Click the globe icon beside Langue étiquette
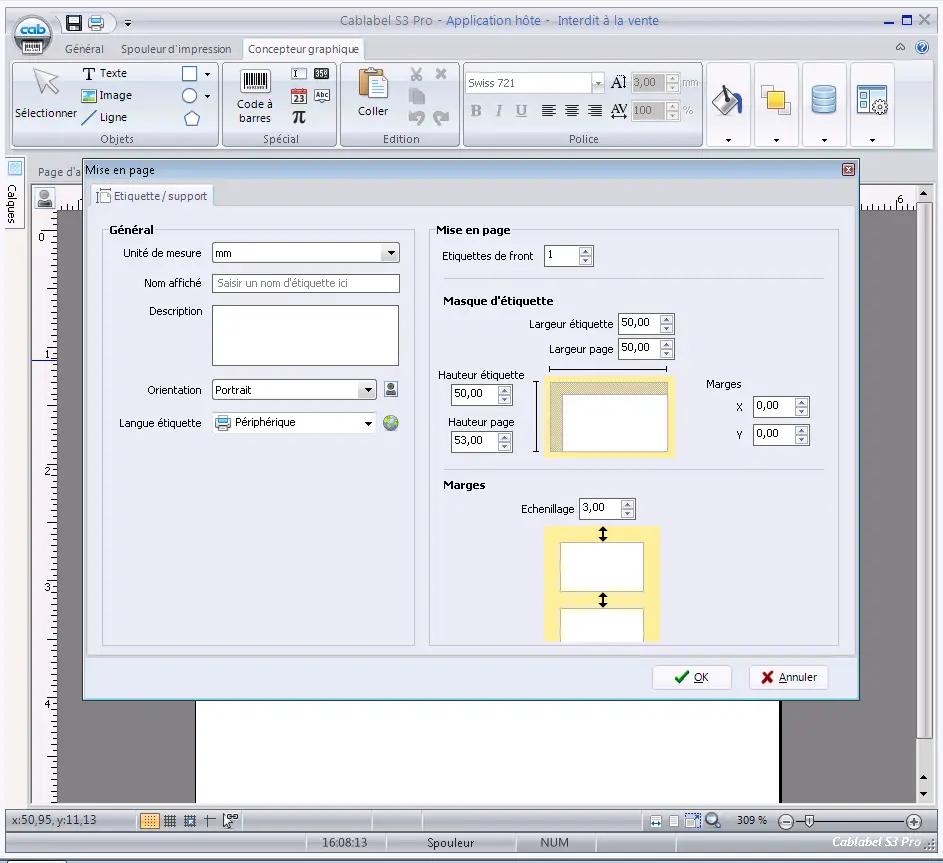 [391, 423]
